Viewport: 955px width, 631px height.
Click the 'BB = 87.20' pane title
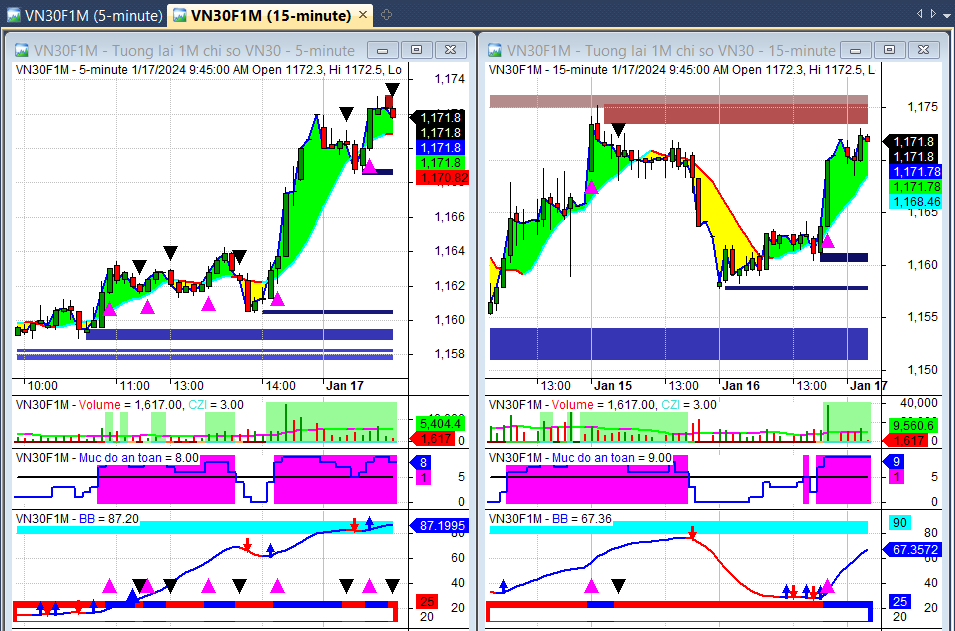[x=77, y=519]
